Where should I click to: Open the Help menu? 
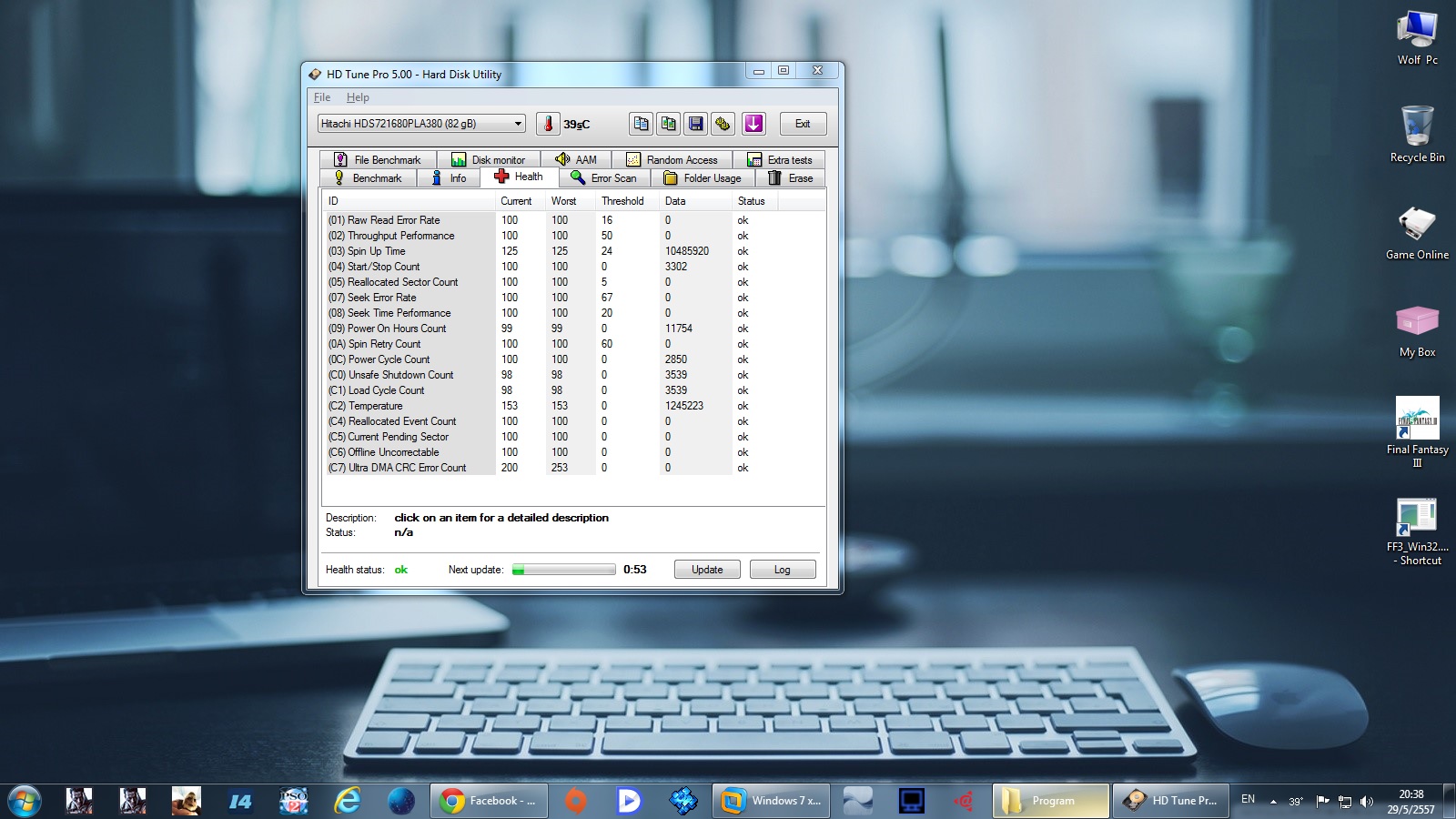pos(358,97)
